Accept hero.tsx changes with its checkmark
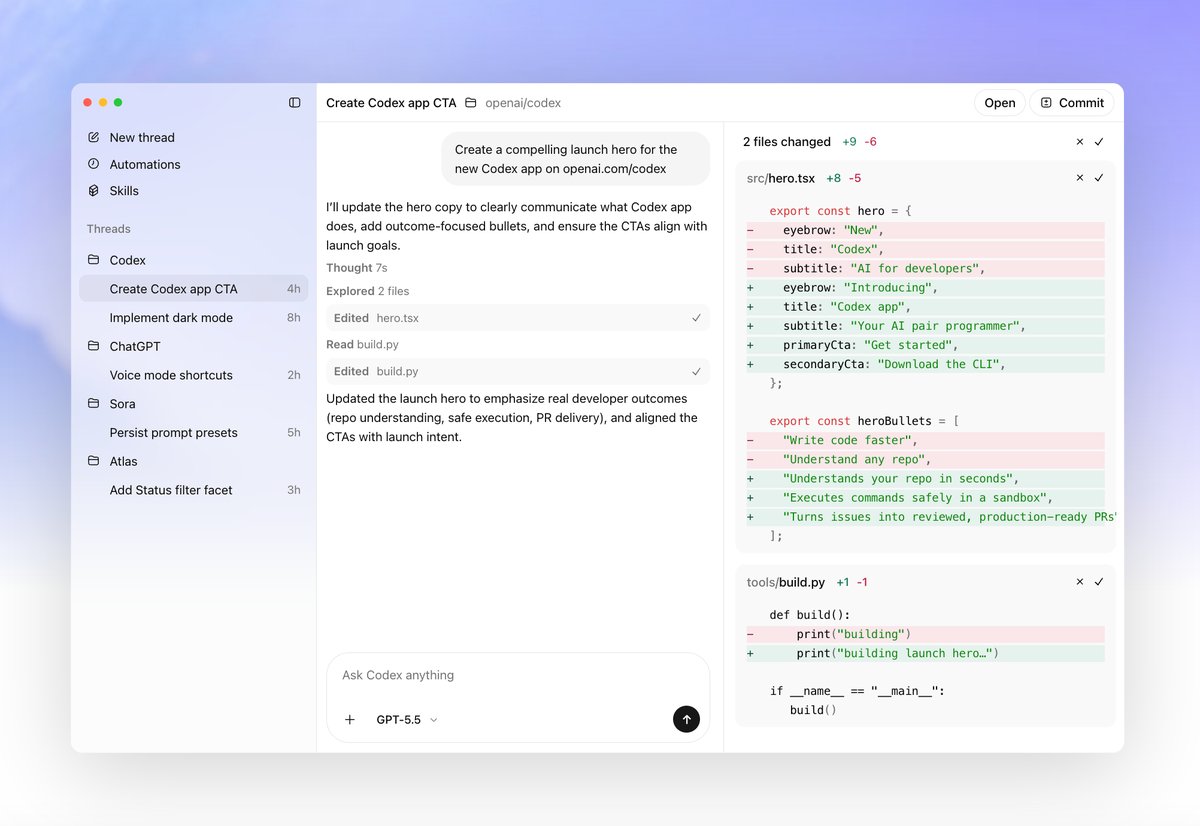This screenshot has width=1200, height=826. tap(1099, 178)
